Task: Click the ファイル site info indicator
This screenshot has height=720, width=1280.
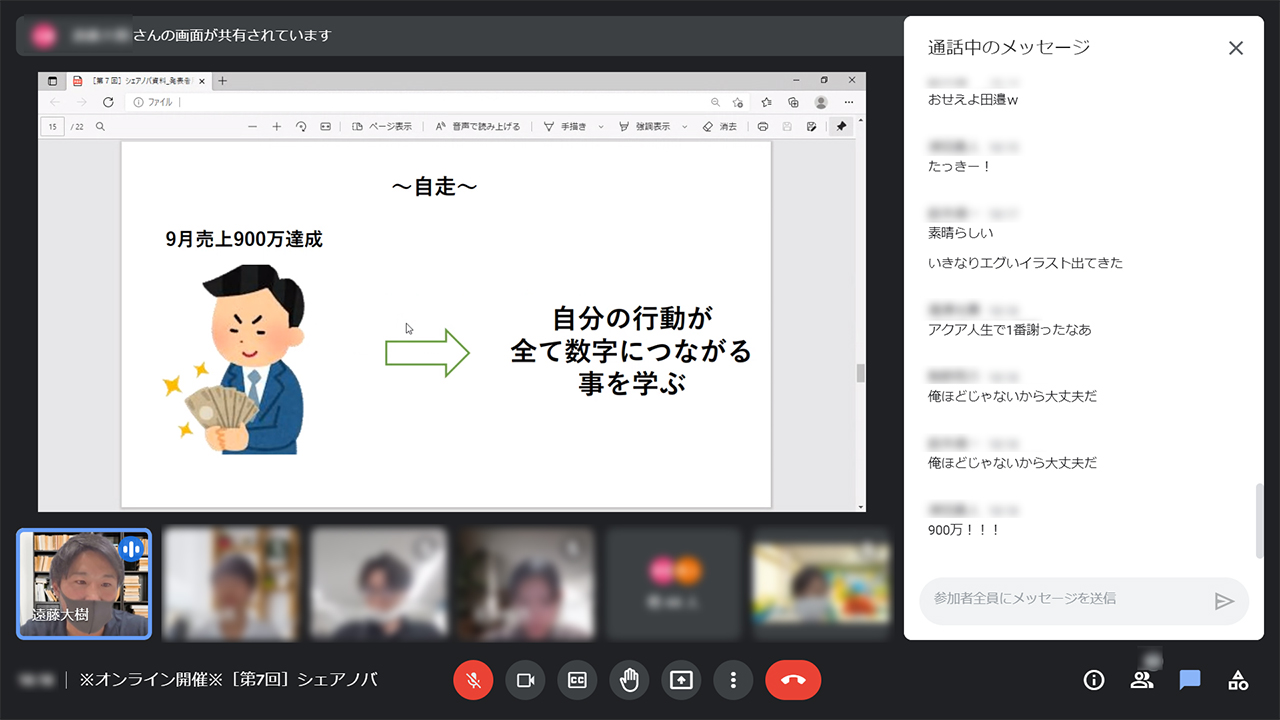Action: pos(153,102)
